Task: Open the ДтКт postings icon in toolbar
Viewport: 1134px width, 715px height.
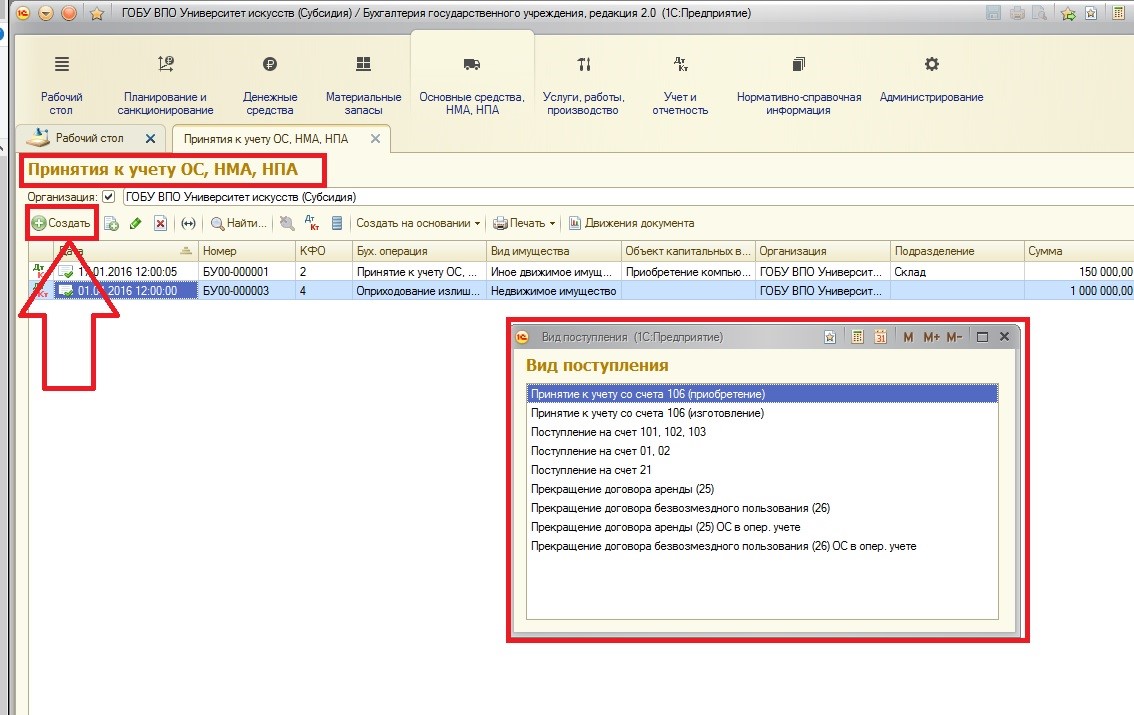Action: (x=311, y=224)
